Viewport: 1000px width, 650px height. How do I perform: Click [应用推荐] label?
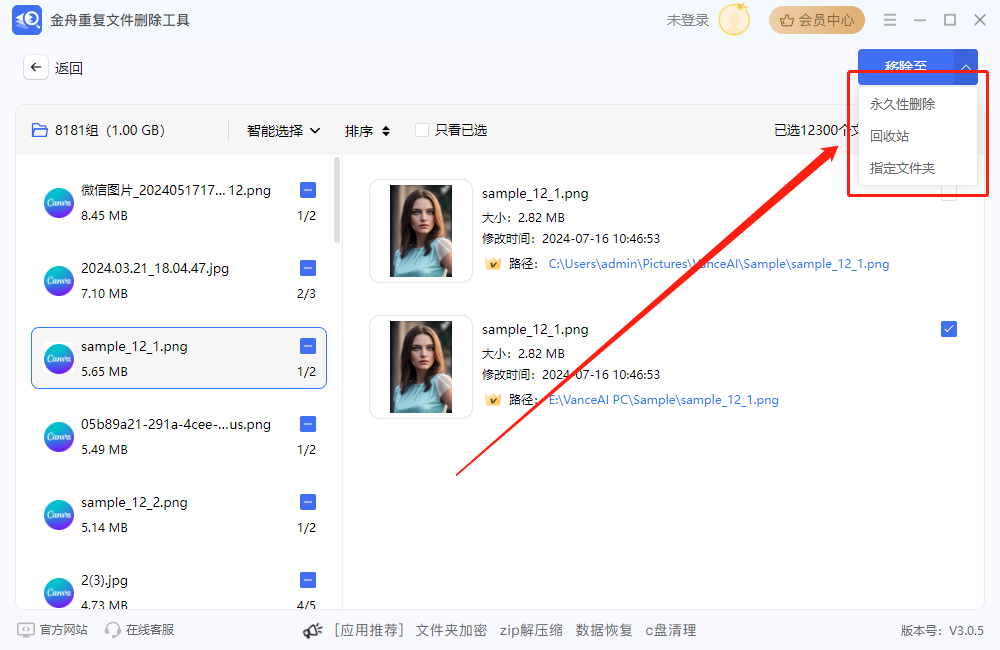coord(369,630)
